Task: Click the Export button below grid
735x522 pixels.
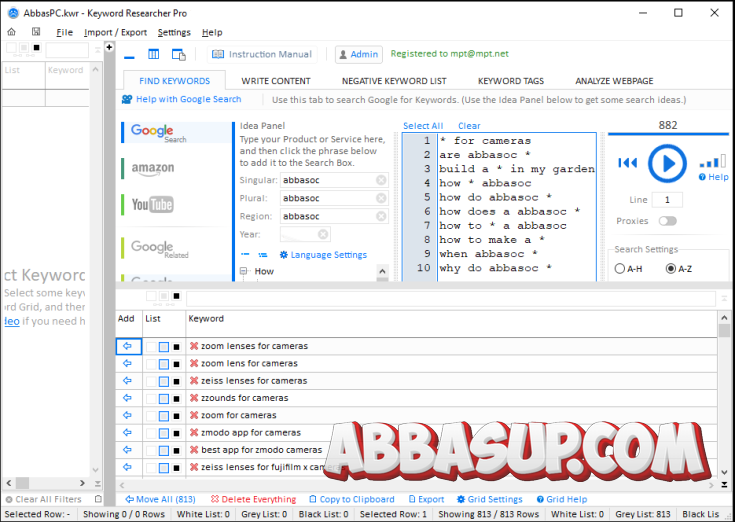Action: 426,499
